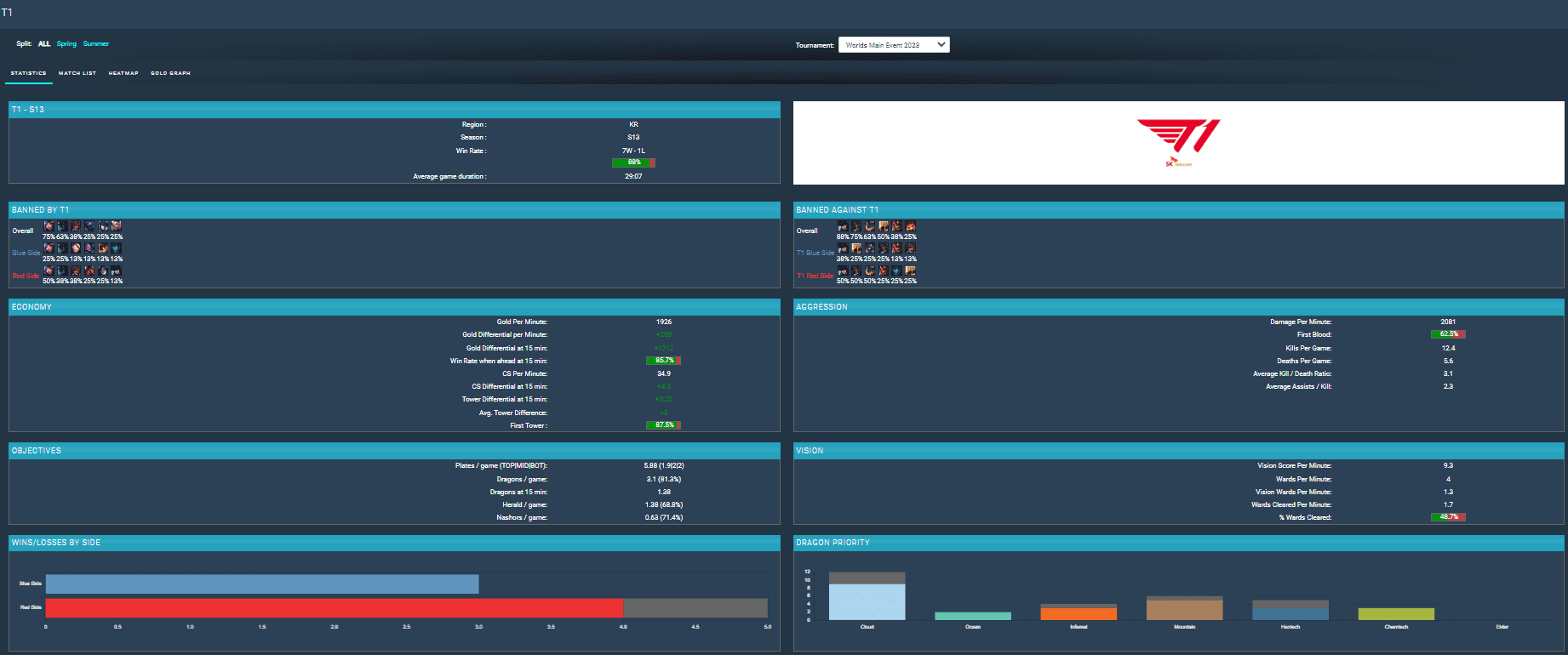This screenshot has height=655, width=1568.
Task: Click the WINS/LOSSES BY SIDE section header
Action: coord(394,543)
